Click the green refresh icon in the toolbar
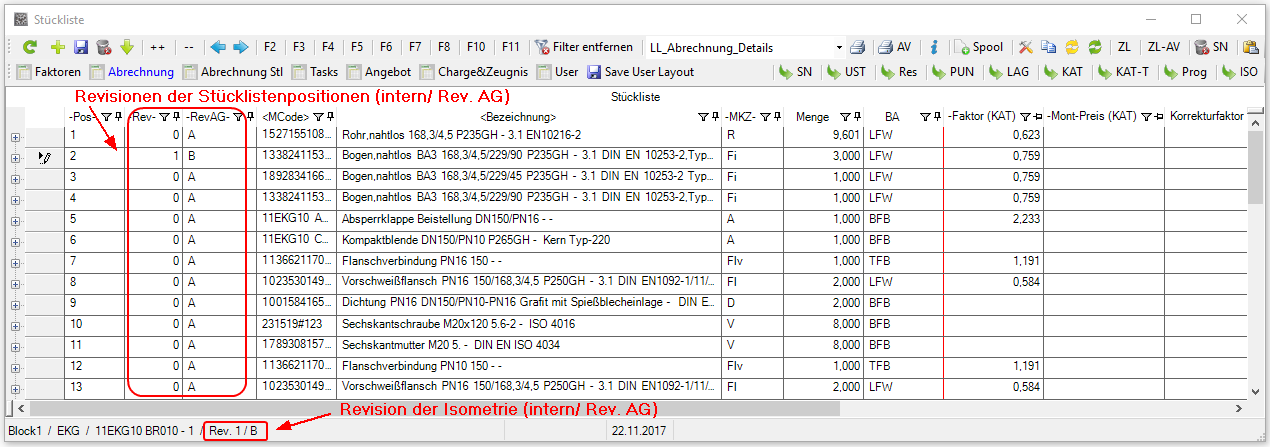Image resolution: width=1270 pixels, height=447 pixels. click(30, 47)
